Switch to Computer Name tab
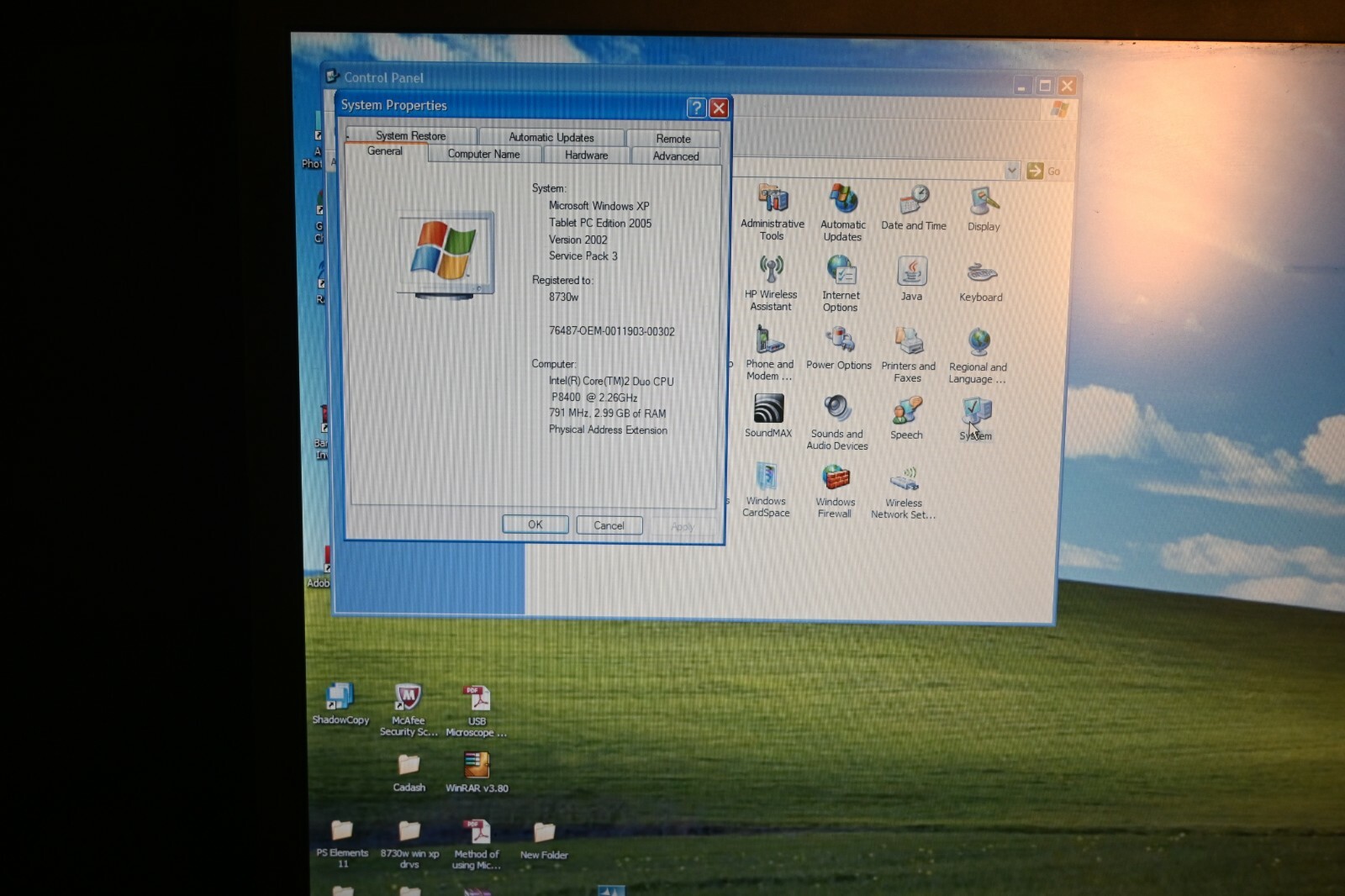This screenshot has width=1345, height=896. pos(484,154)
